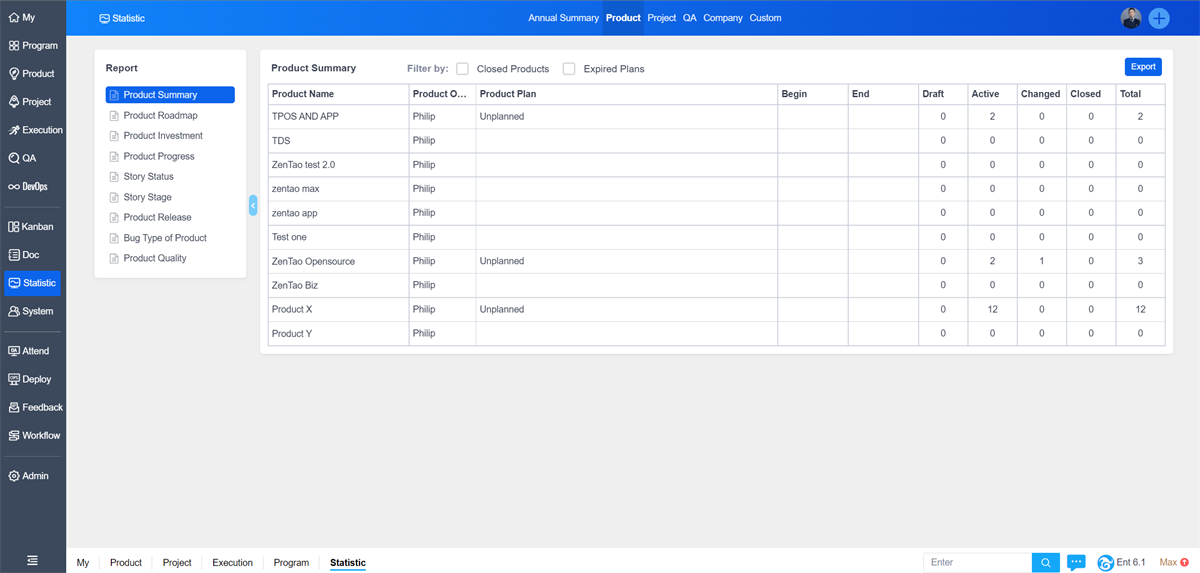Open the user avatar menu

(1131, 18)
